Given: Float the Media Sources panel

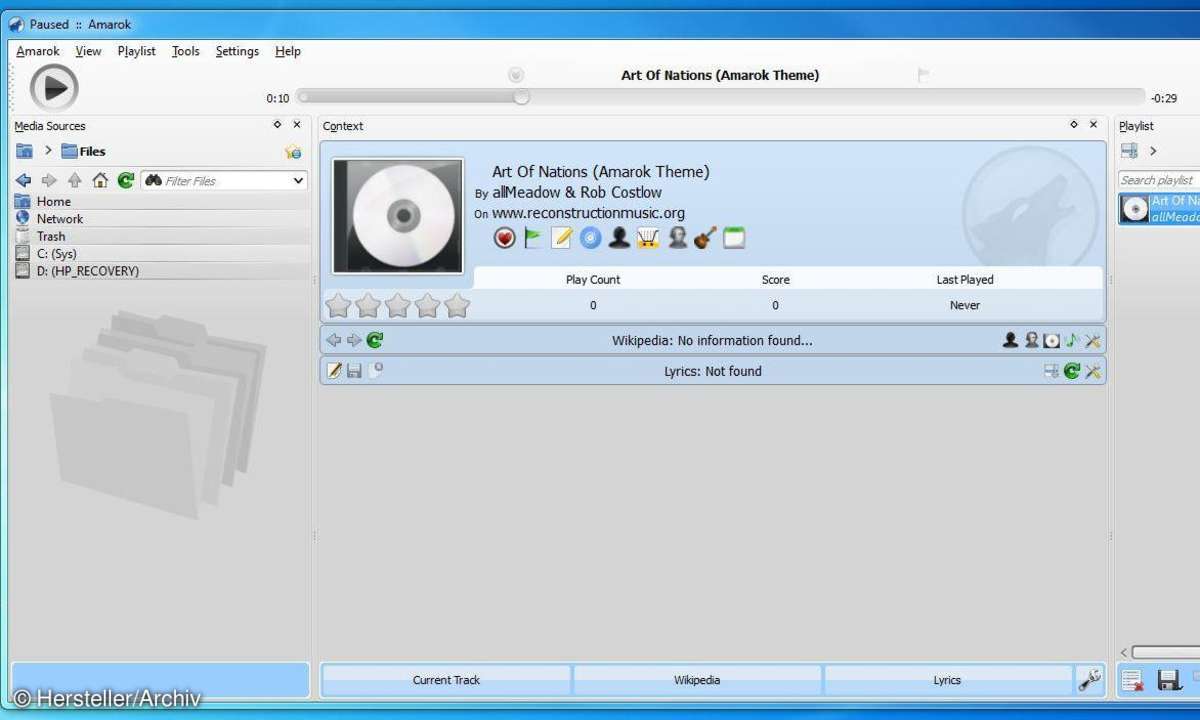Looking at the screenshot, I should [x=277, y=125].
